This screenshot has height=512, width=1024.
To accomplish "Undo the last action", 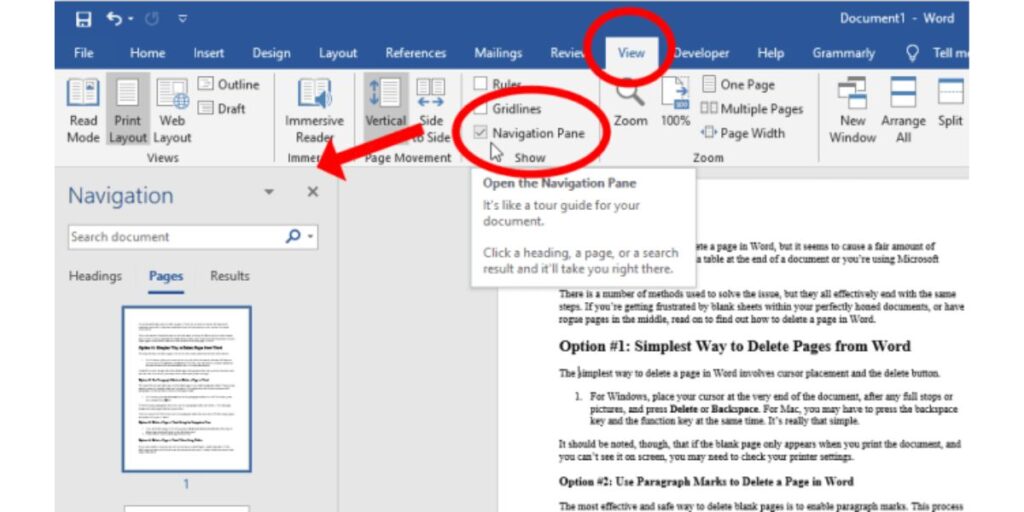I will [114, 19].
